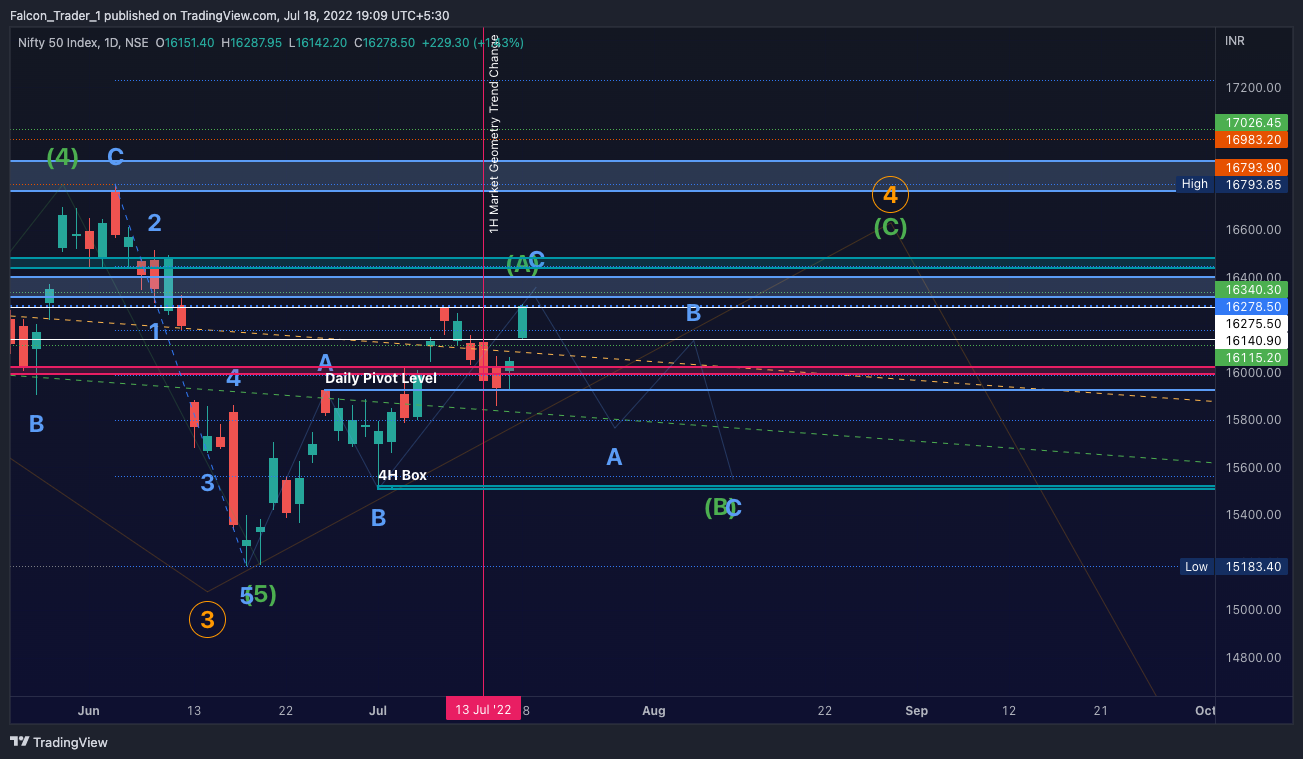
Task: Click the orange 16793.90 price label
Action: click(1254, 167)
